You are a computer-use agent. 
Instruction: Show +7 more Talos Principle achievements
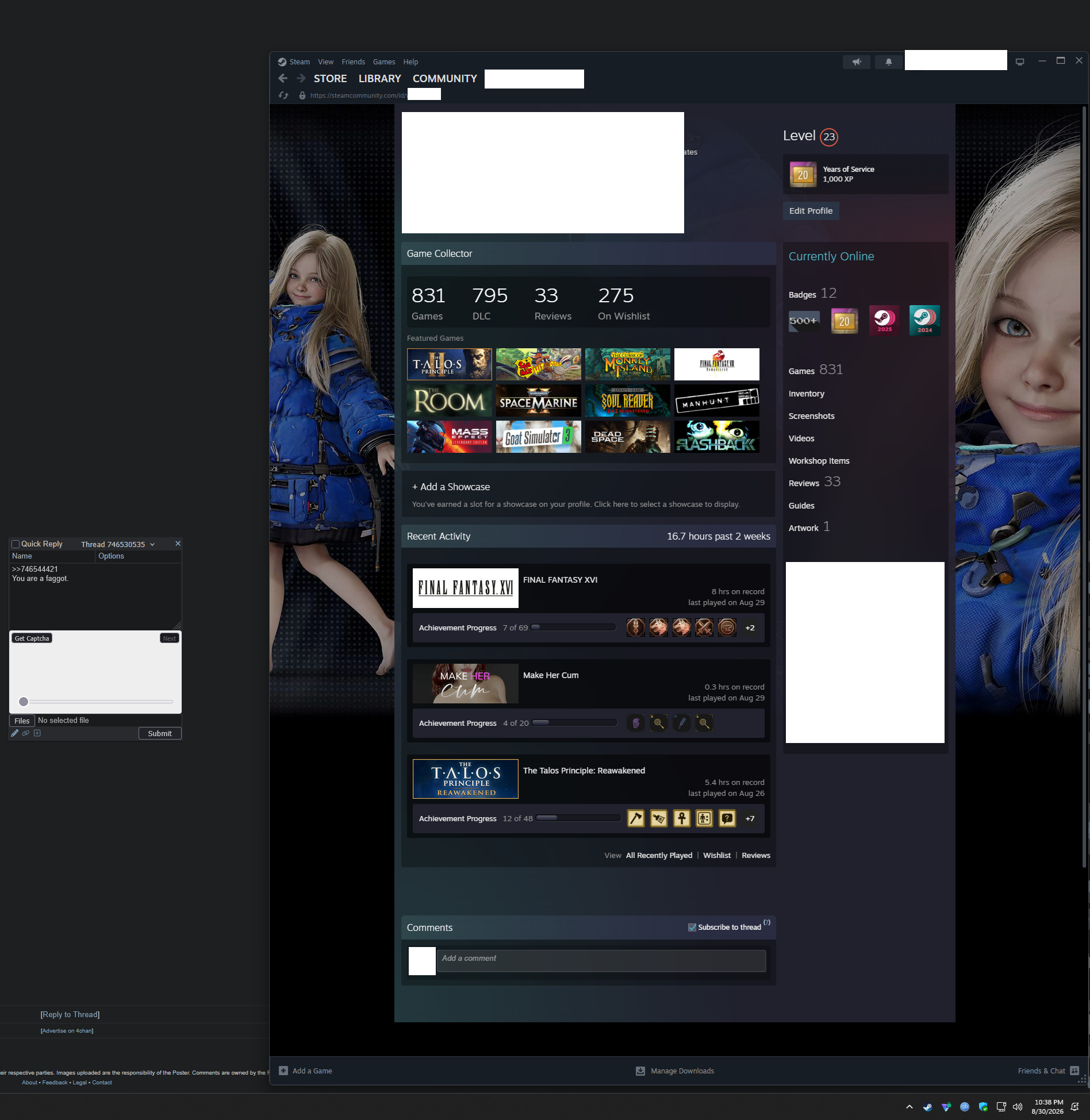pos(750,818)
